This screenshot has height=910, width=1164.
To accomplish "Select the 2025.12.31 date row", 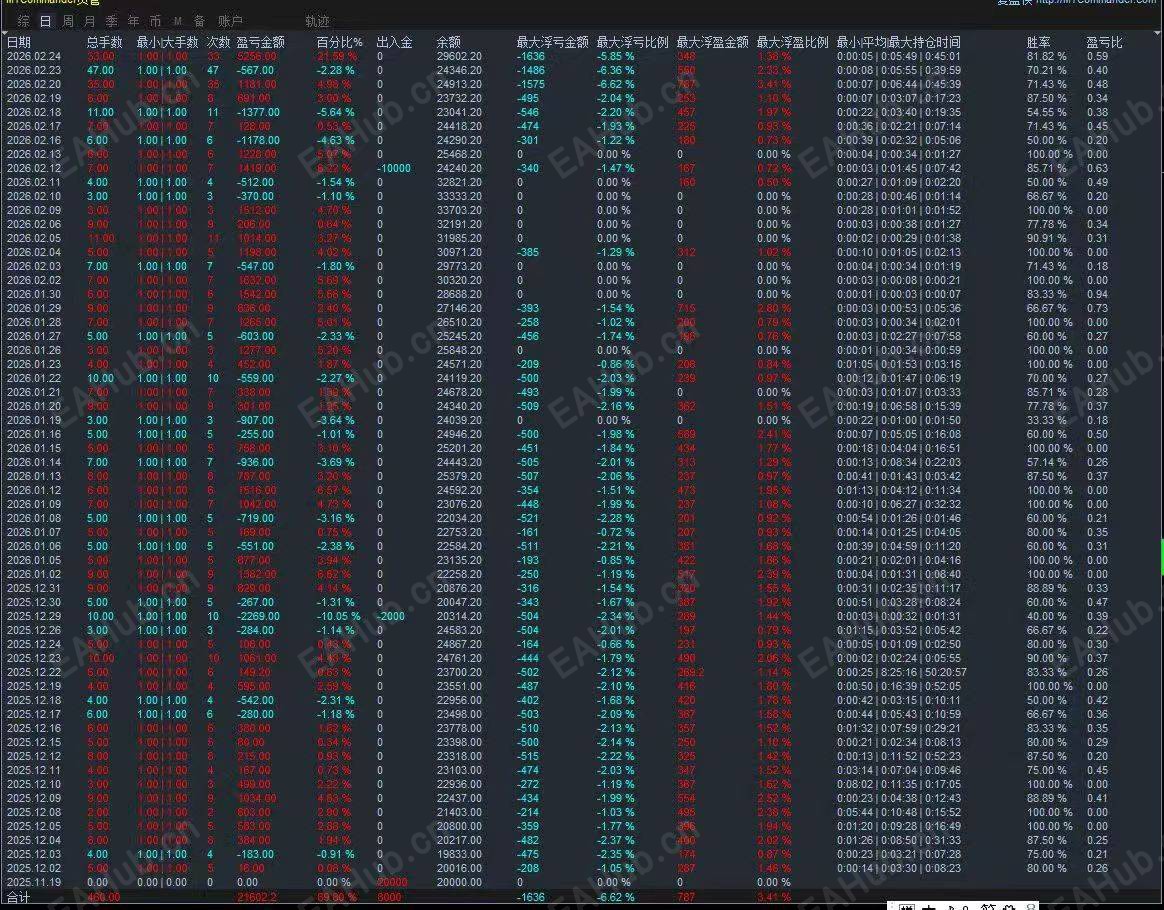I will click(34, 588).
